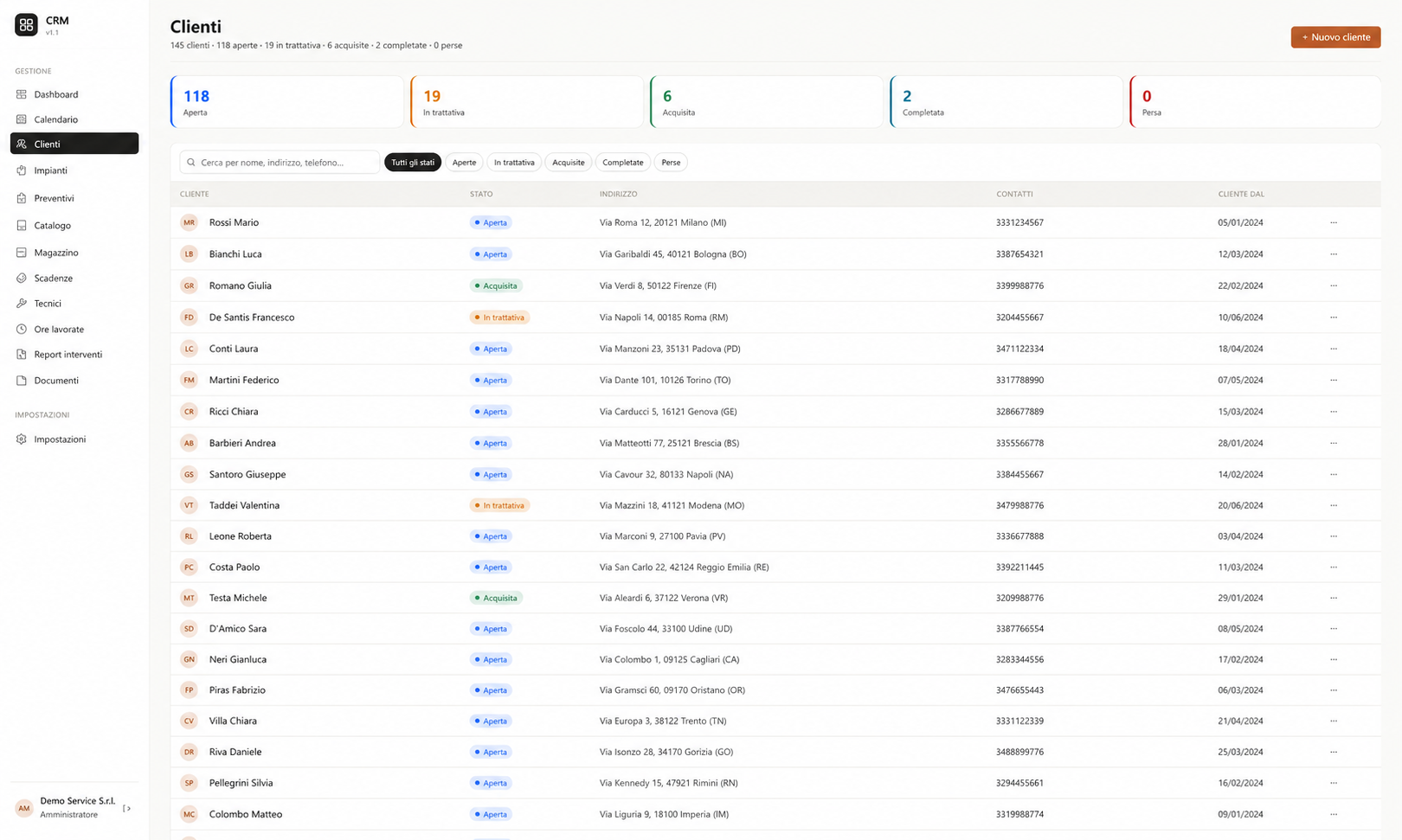Open the 2 Completata summary card
Viewport: 1402px width, 840px height.
1006,102
